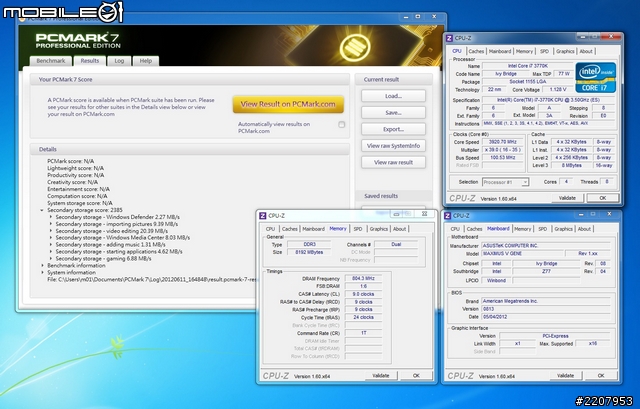Screen dimensions: 640x409
Task: Click the BIOS Brand field American Megatrends Inc.
Action: click(546, 301)
